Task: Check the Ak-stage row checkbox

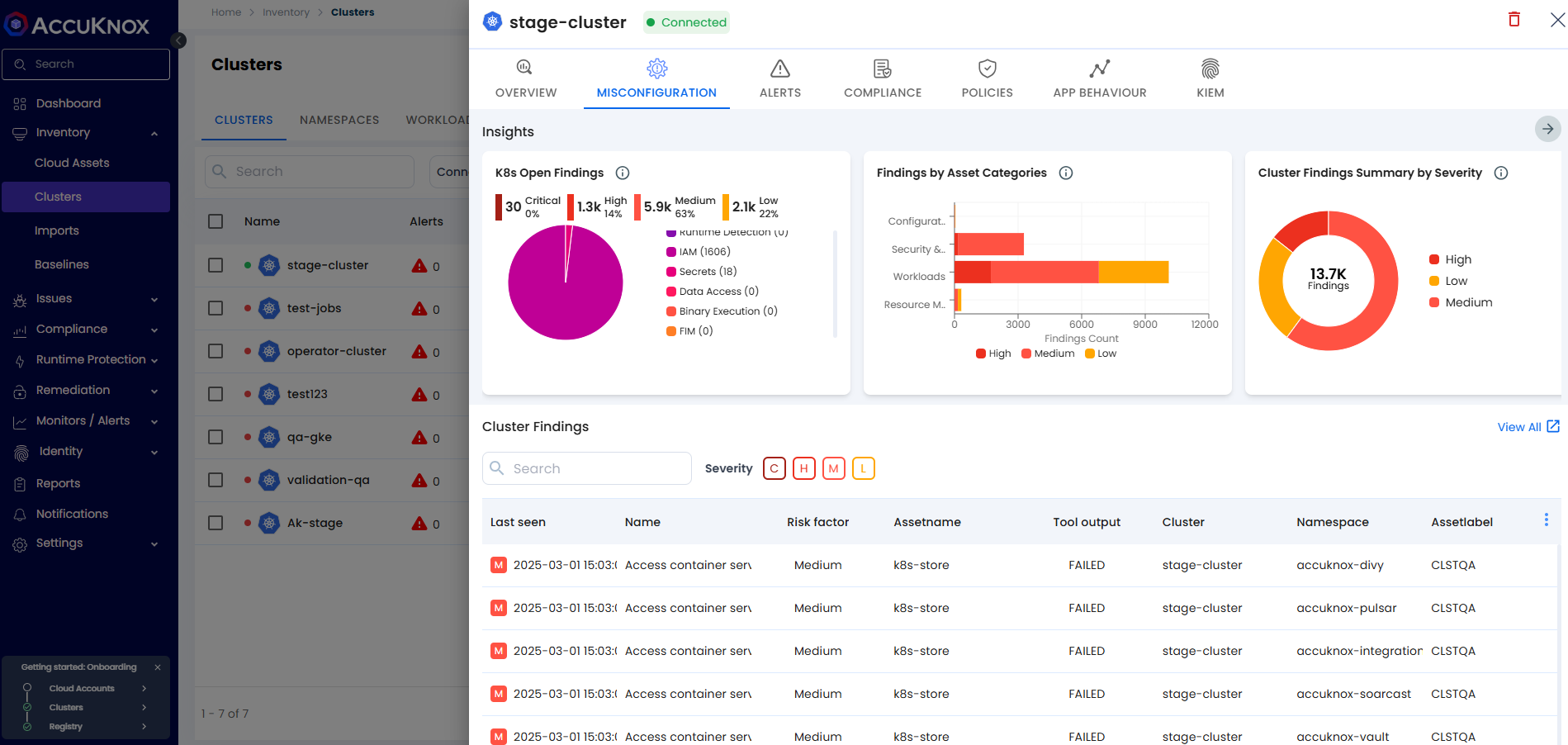Action: (x=216, y=523)
